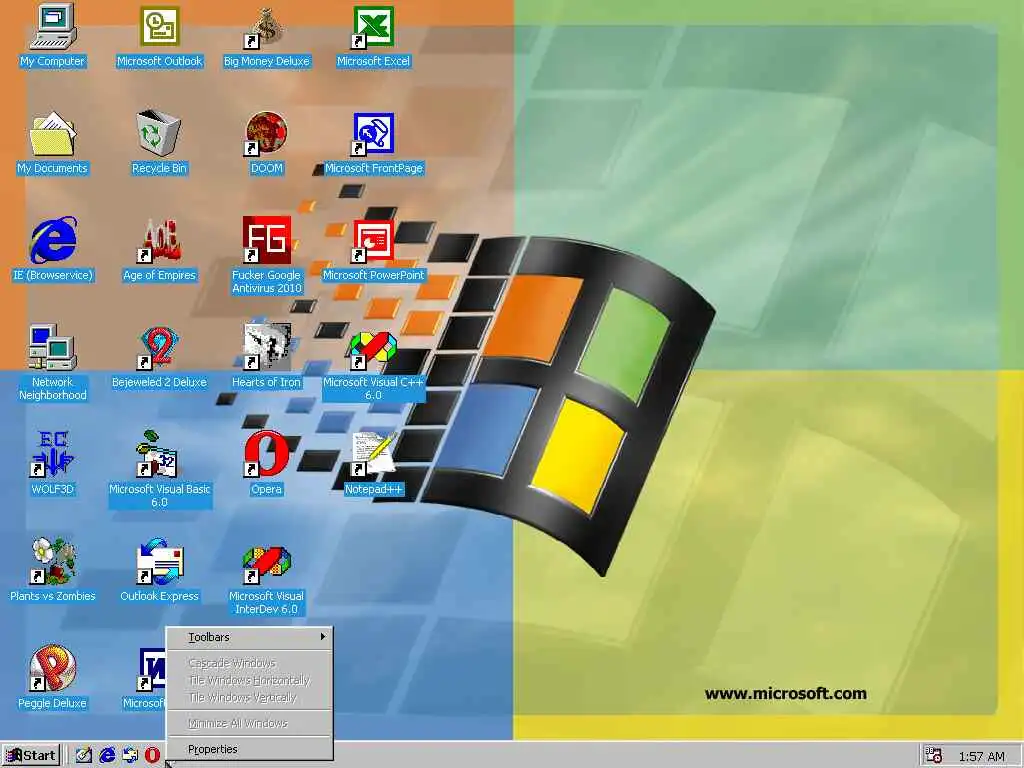Click the greyed Tile Windows Horizontally entry

point(250,680)
